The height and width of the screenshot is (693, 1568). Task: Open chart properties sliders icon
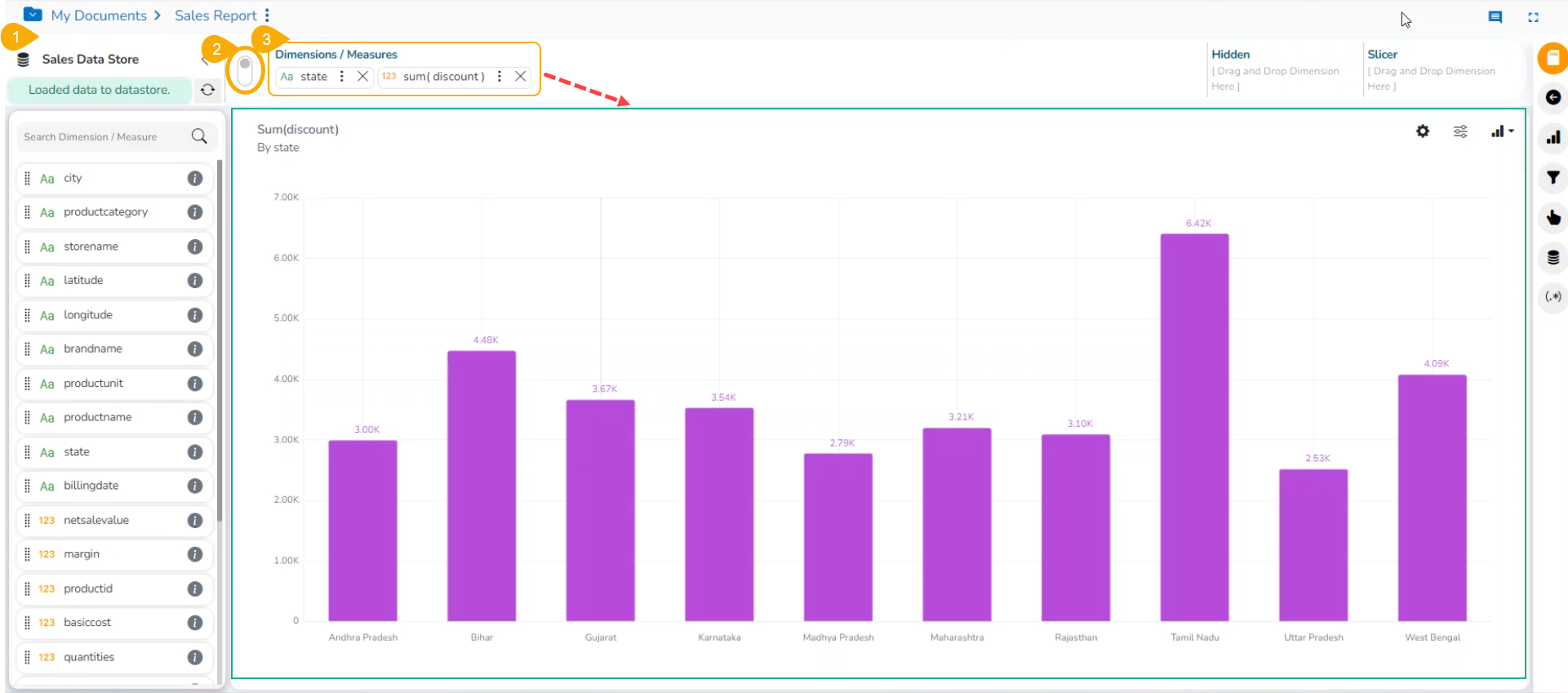tap(1460, 131)
